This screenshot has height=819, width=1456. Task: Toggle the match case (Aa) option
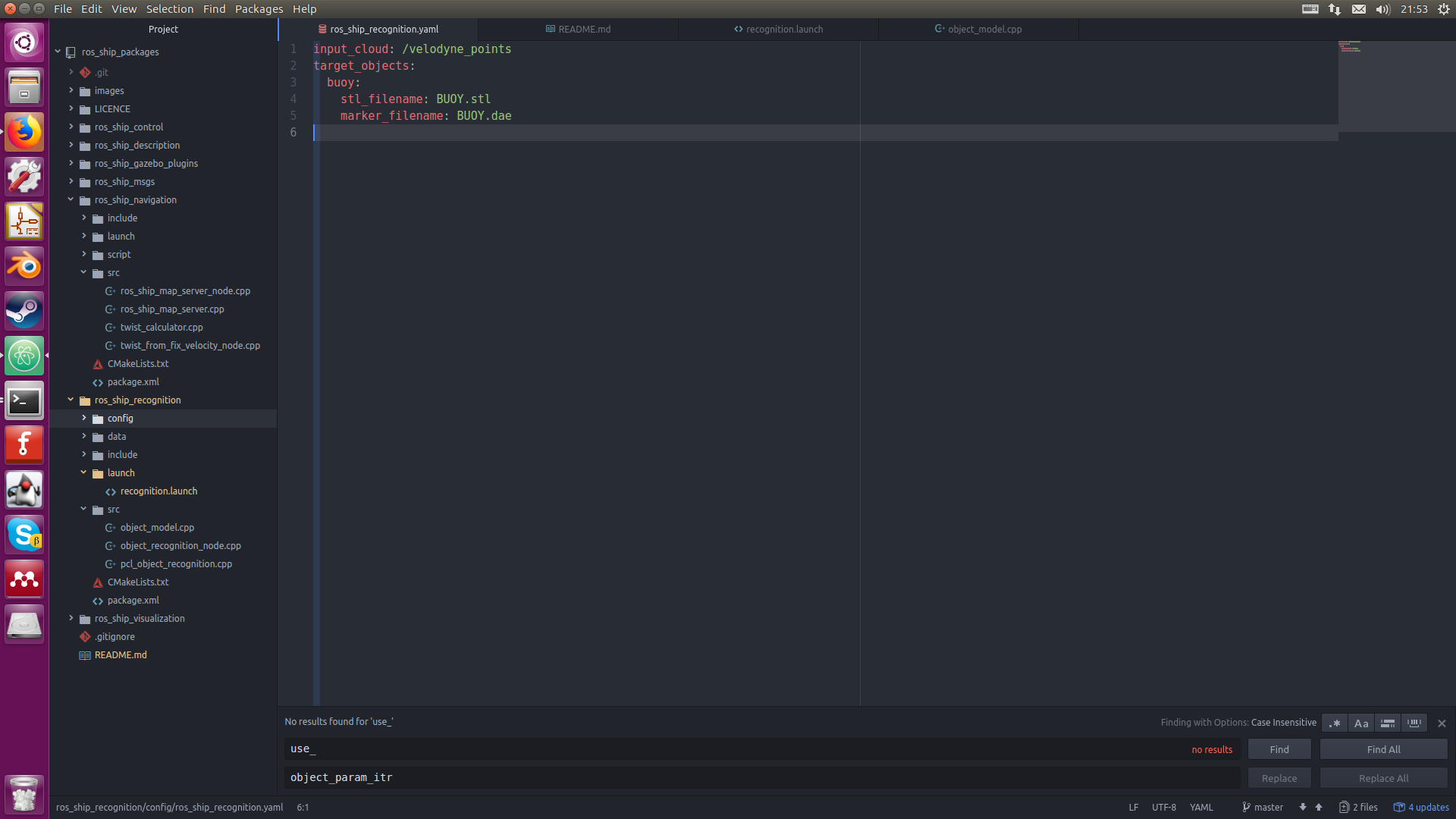click(x=1361, y=723)
